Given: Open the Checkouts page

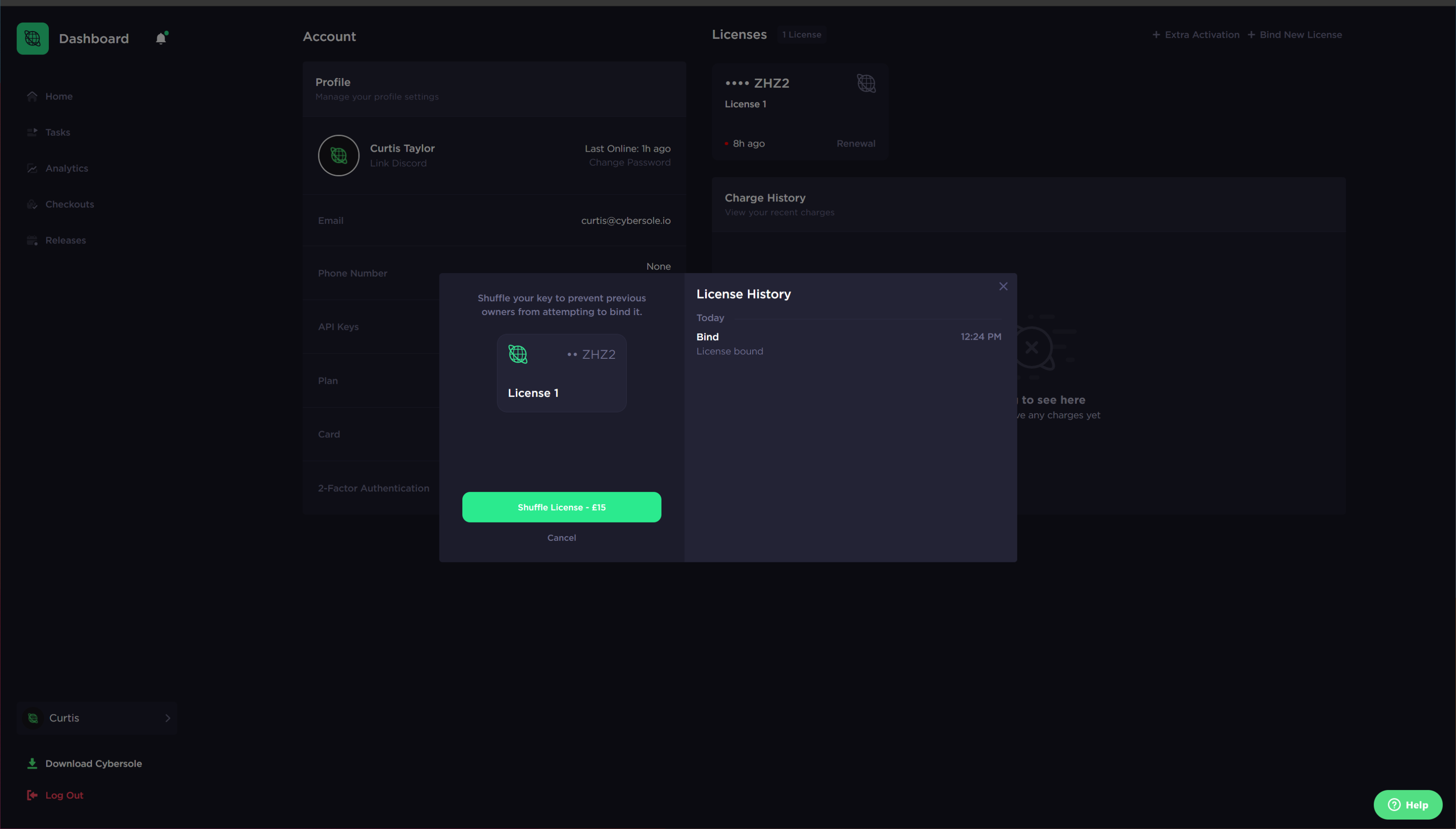Looking at the screenshot, I should tap(70, 204).
